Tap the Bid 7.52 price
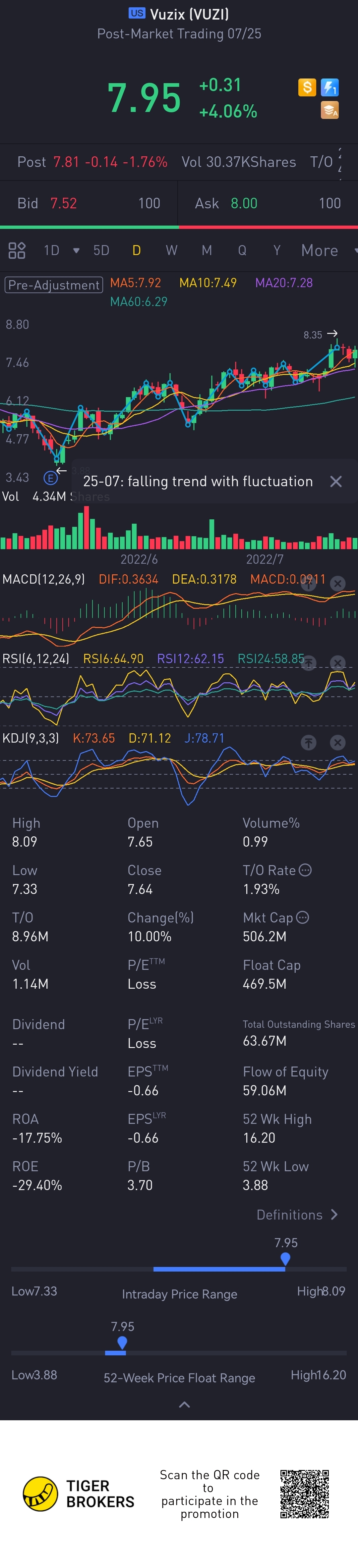The height and width of the screenshot is (1568, 358). (x=63, y=203)
